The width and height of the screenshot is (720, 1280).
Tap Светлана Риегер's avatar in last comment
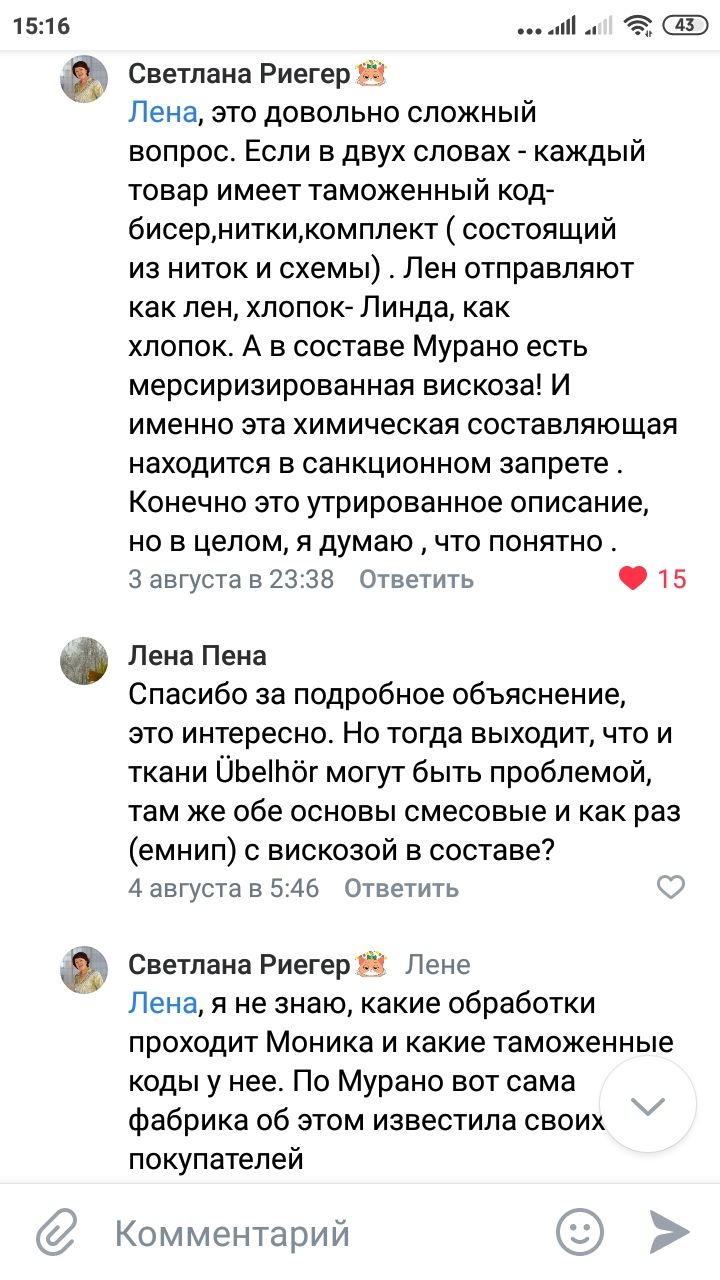(85, 969)
